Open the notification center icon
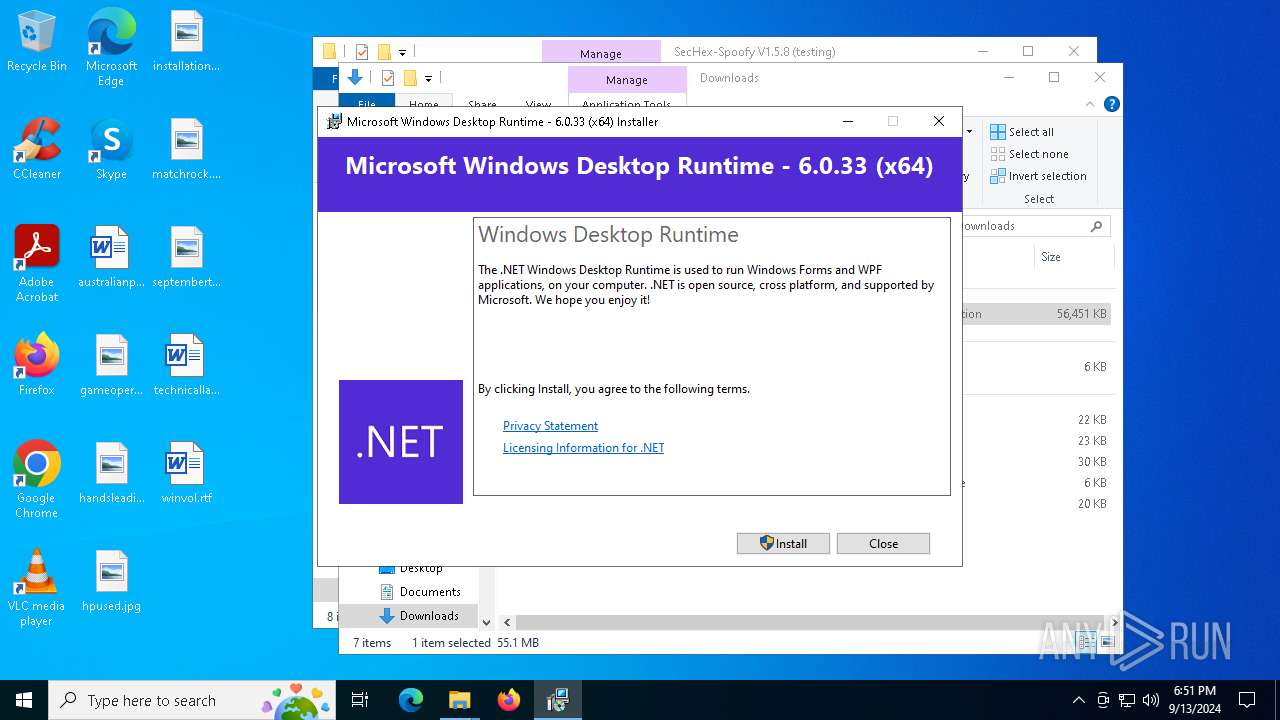This screenshot has width=1280, height=720. pyautogui.click(x=1247, y=700)
